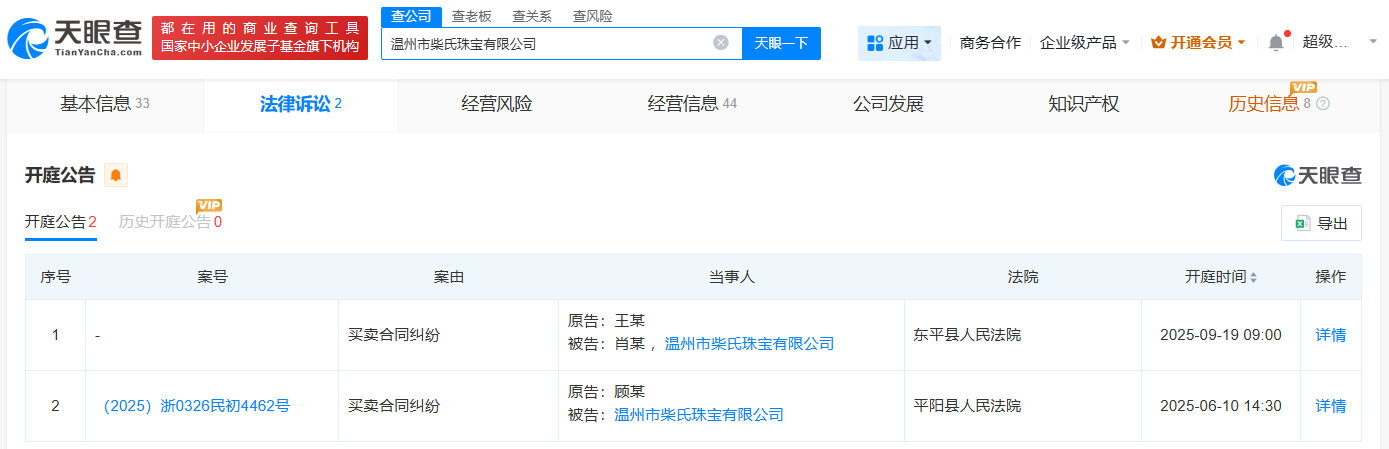Click the 案号 column header

212,277
